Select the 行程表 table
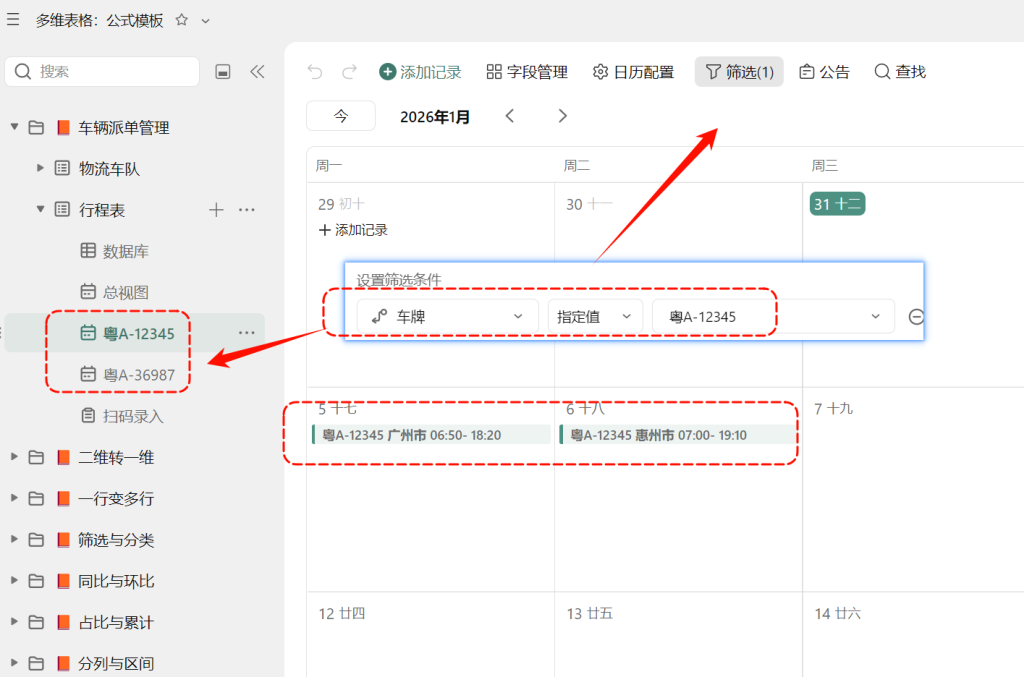 102,210
